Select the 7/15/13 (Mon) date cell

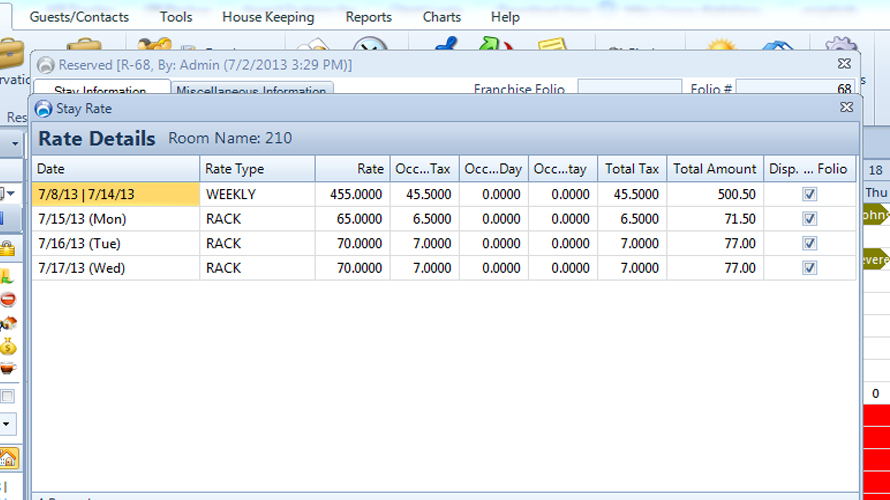coord(116,219)
